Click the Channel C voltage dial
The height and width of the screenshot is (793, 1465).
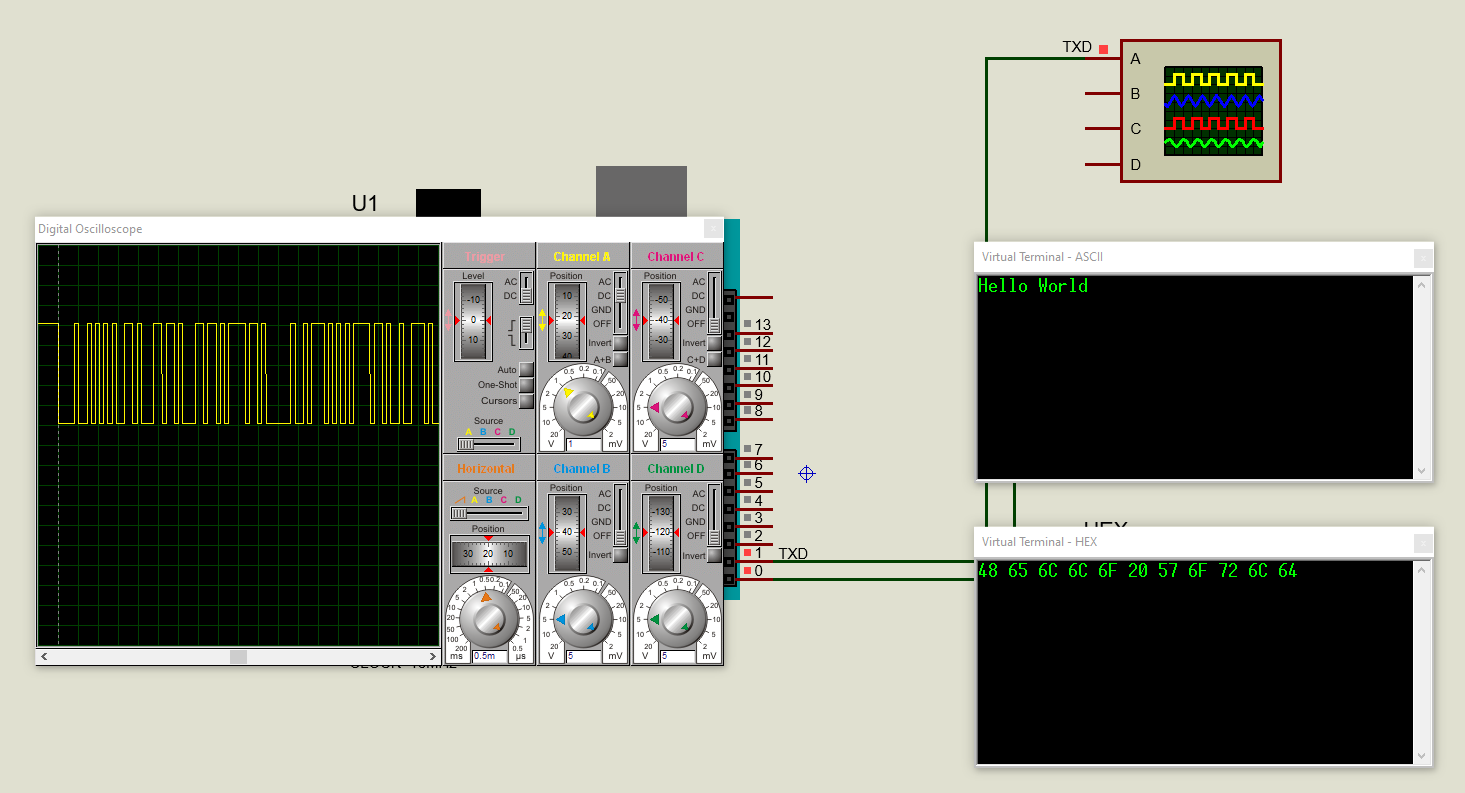(x=676, y=406)
